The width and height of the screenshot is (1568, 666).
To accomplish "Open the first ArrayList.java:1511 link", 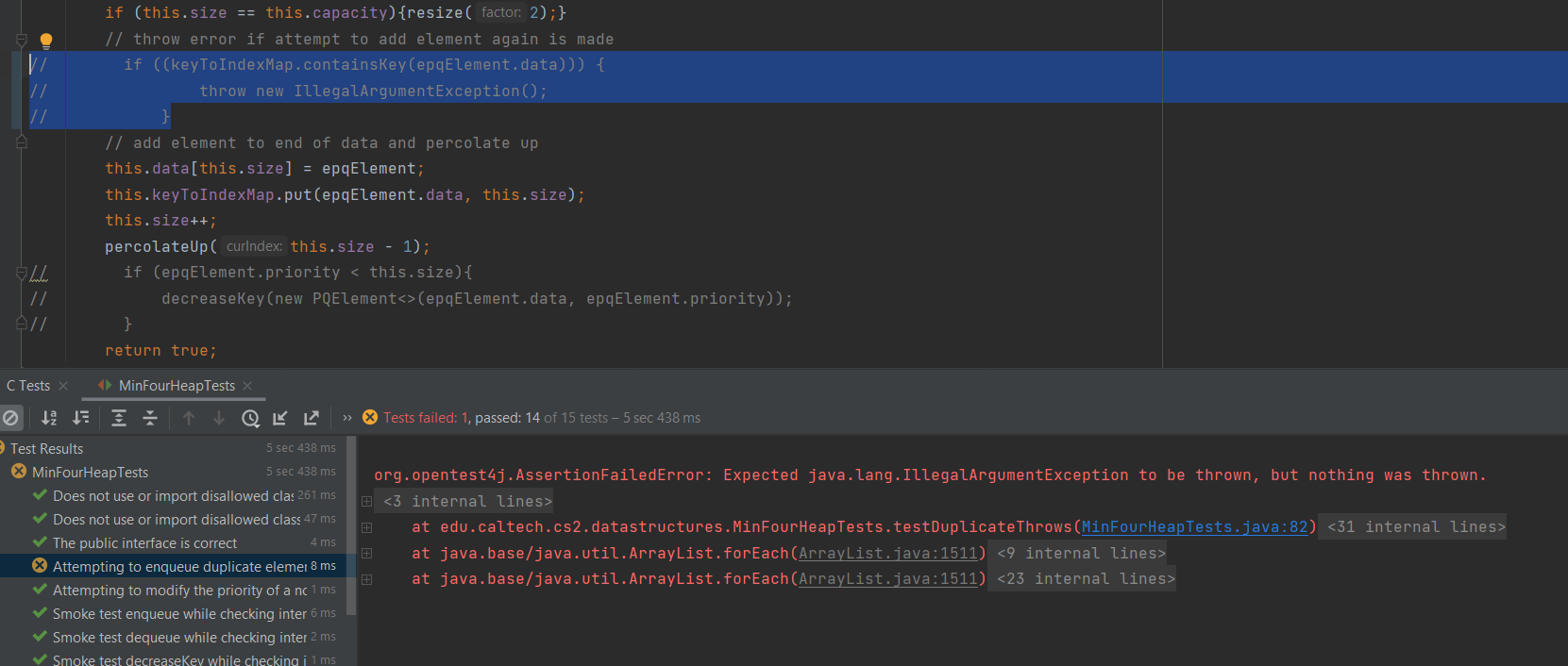I will click(887, 554).
